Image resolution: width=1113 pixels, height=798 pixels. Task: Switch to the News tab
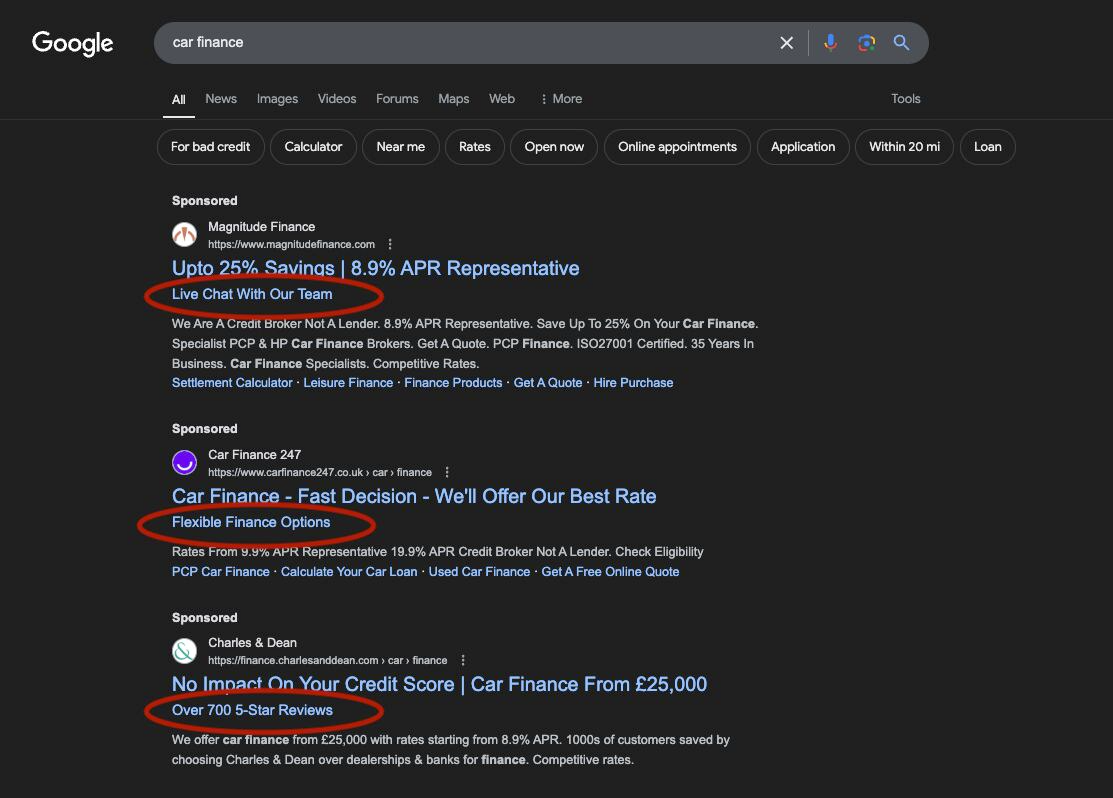(x=221, y=99)
